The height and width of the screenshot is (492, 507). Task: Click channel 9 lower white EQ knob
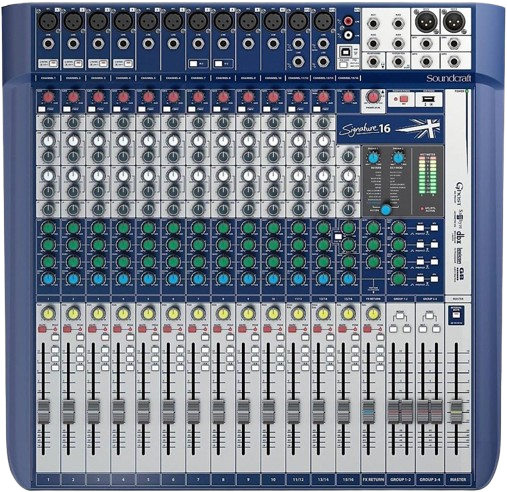[248, 176]
